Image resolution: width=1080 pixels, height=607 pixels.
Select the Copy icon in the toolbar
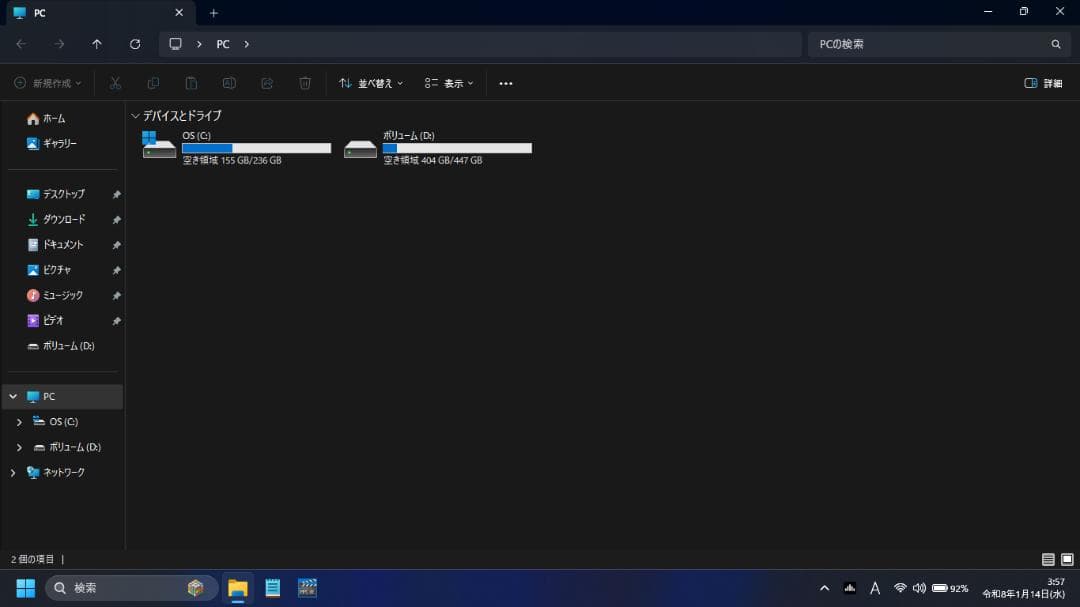(x=153, y=83)
